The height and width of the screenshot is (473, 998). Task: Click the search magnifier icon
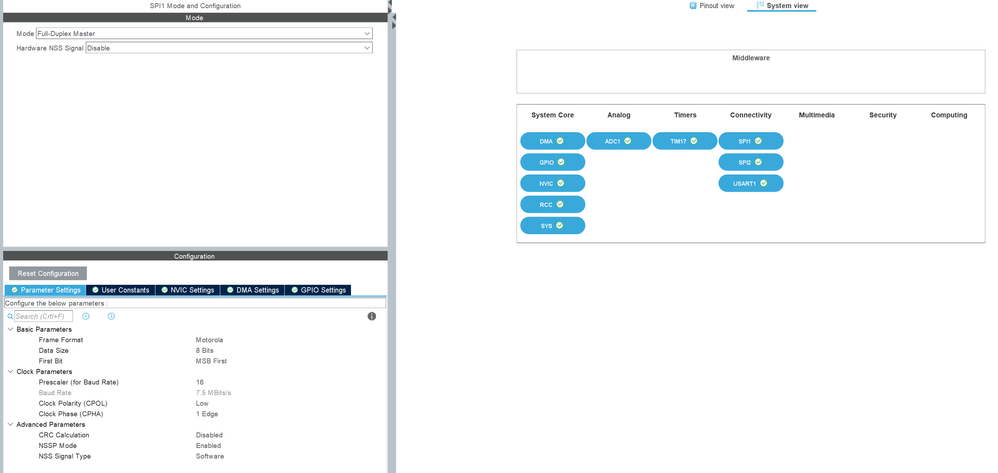click(x=10, y=316)
